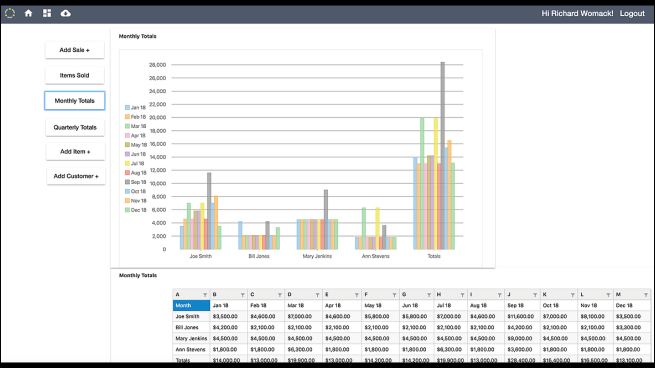Select the Bill Jones row label
Viewport: 655px width, 368px height.
(x=191, y=327)
